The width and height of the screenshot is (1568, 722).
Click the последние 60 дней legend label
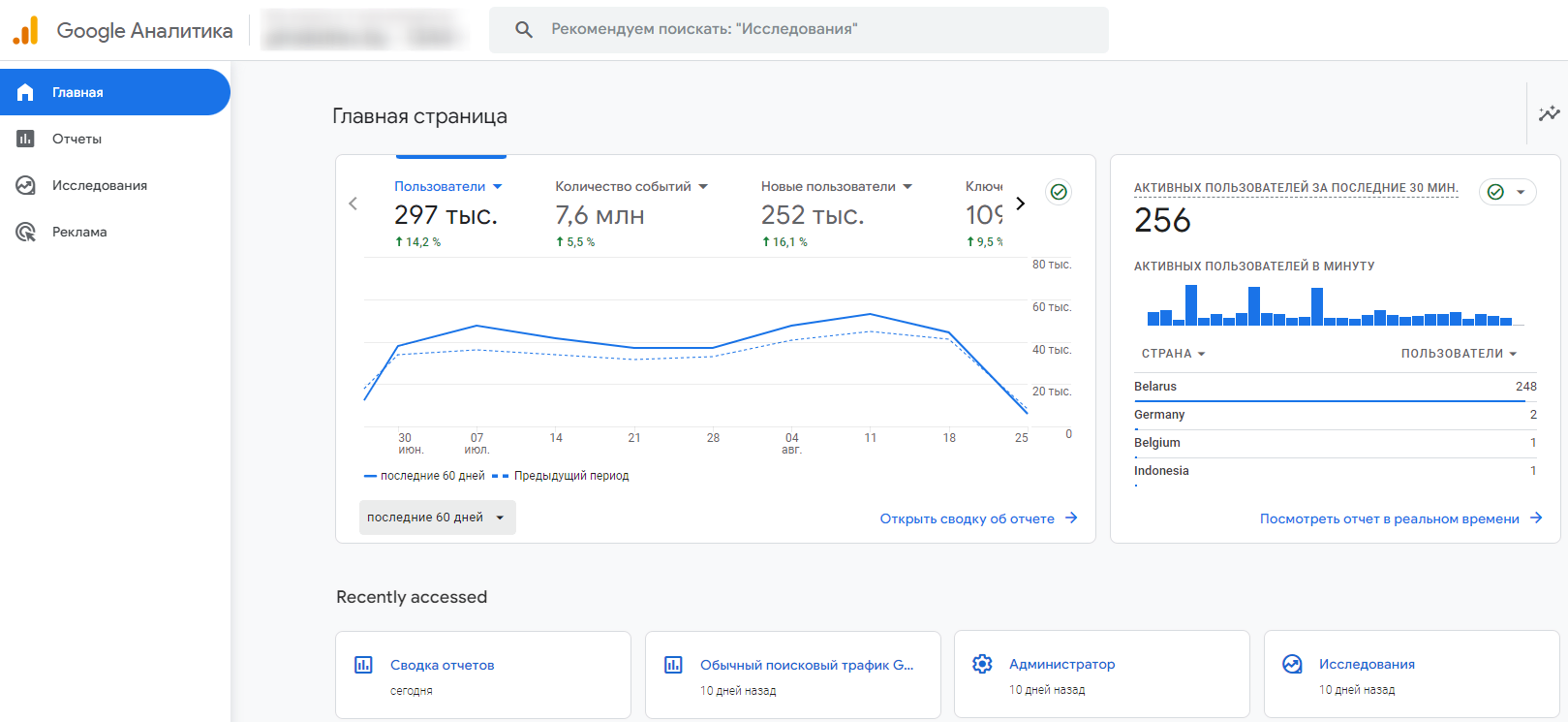pos(433,476)
